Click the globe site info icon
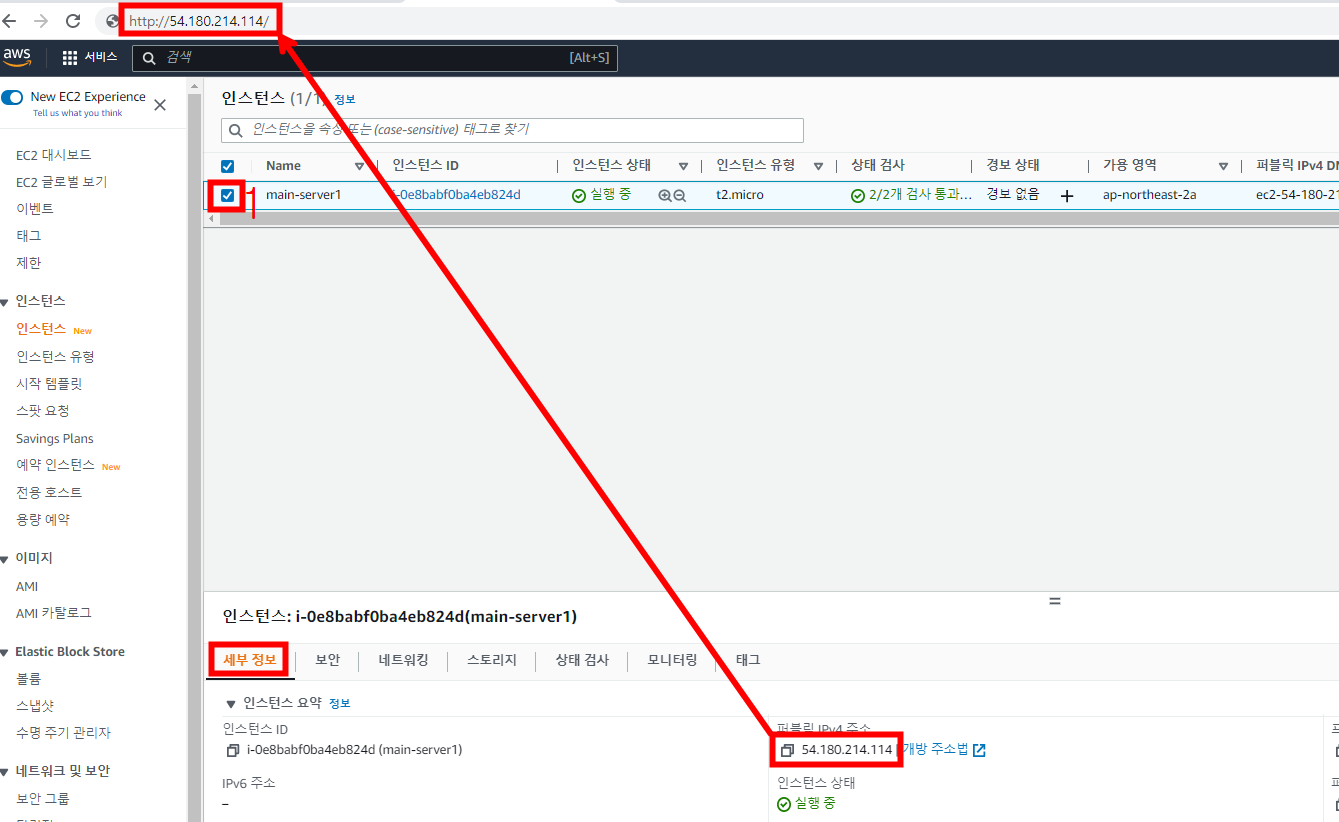 click(113, 20)
